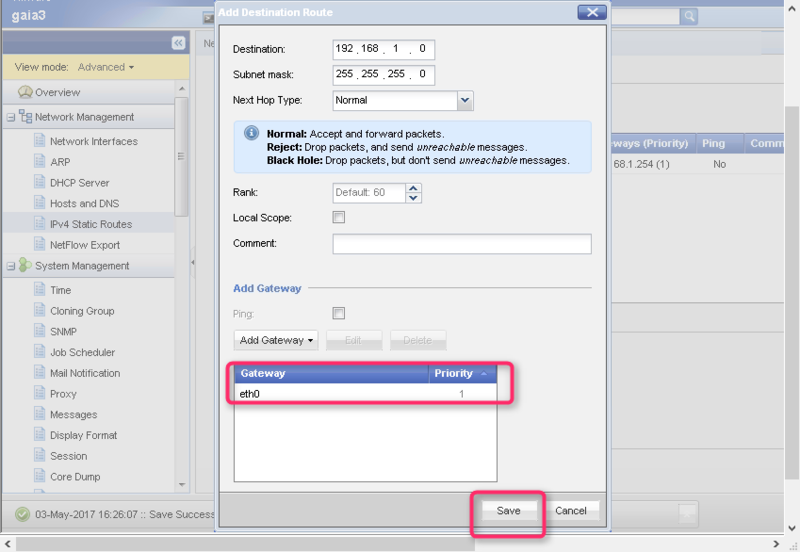Viewport: 800px width, 552px height.
Task: Click the search magnifier icon at top
Action: [689, 16]
